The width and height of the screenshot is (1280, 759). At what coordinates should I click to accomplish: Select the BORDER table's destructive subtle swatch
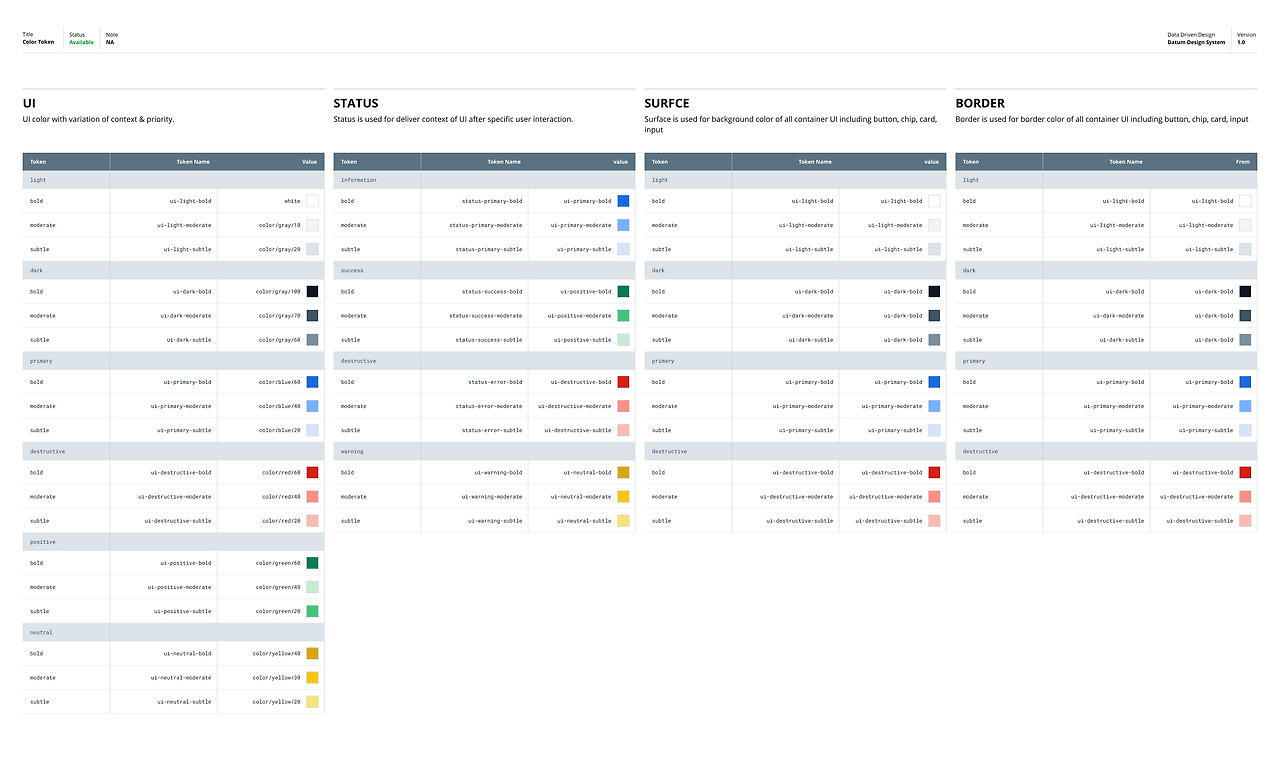[1245, 521]
